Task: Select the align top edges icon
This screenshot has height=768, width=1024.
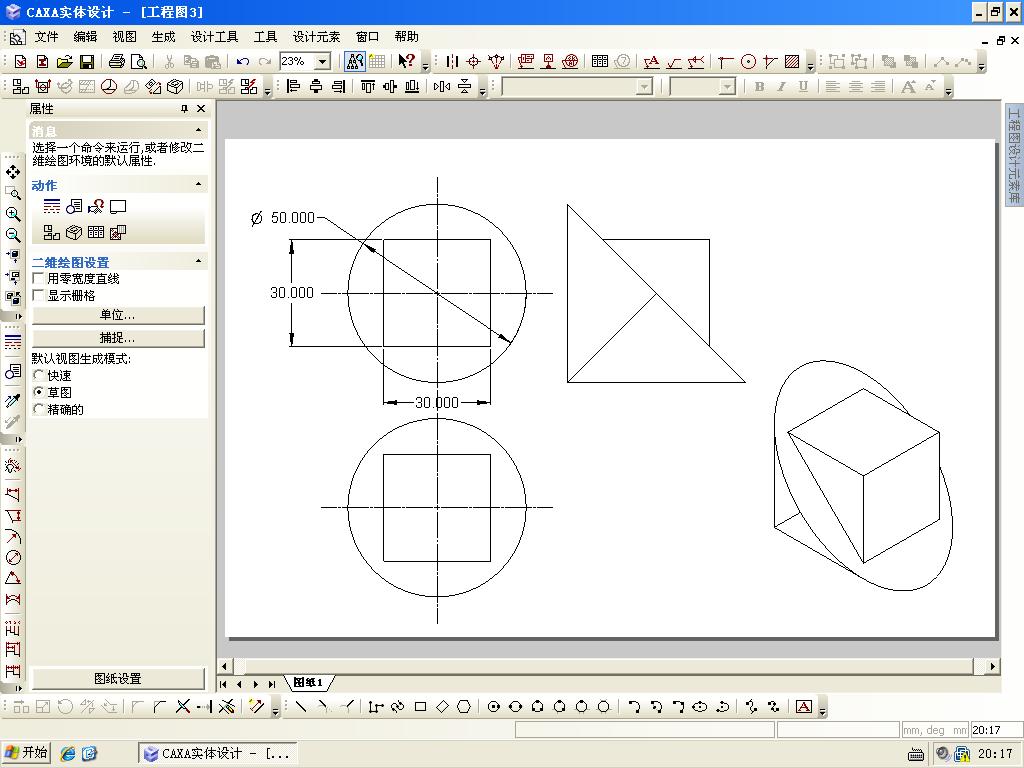Action: tap(368, 86)
